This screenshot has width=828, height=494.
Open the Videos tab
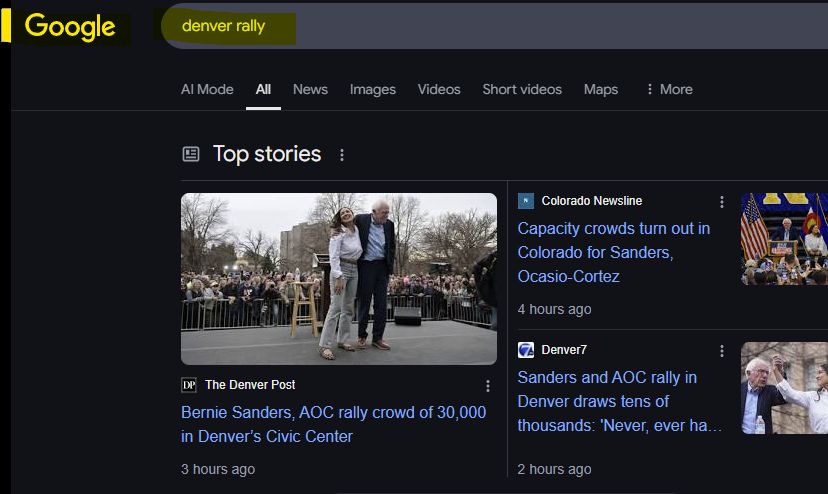click(x=439, y=89)
